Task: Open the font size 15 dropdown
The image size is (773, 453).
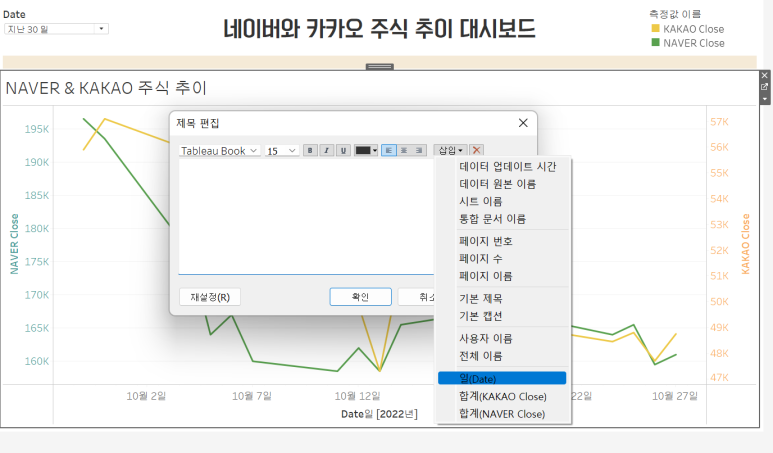Action: [281, 150]
